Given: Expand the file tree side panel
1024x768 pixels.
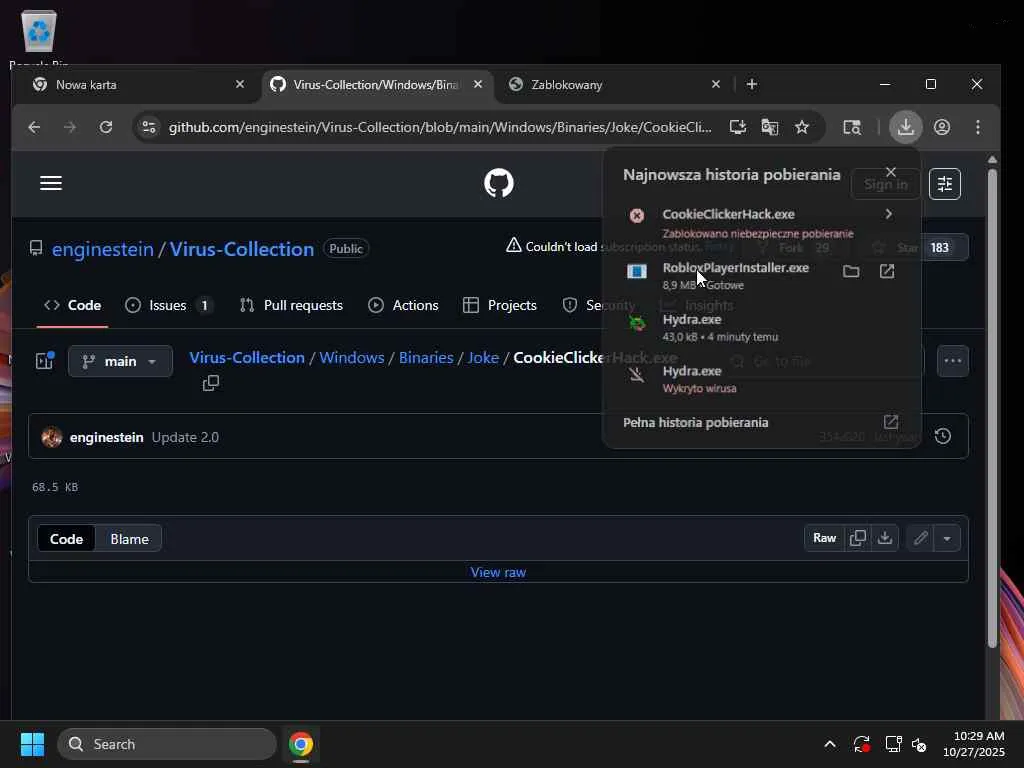Looking at the screenshot, I should point(44,360).
